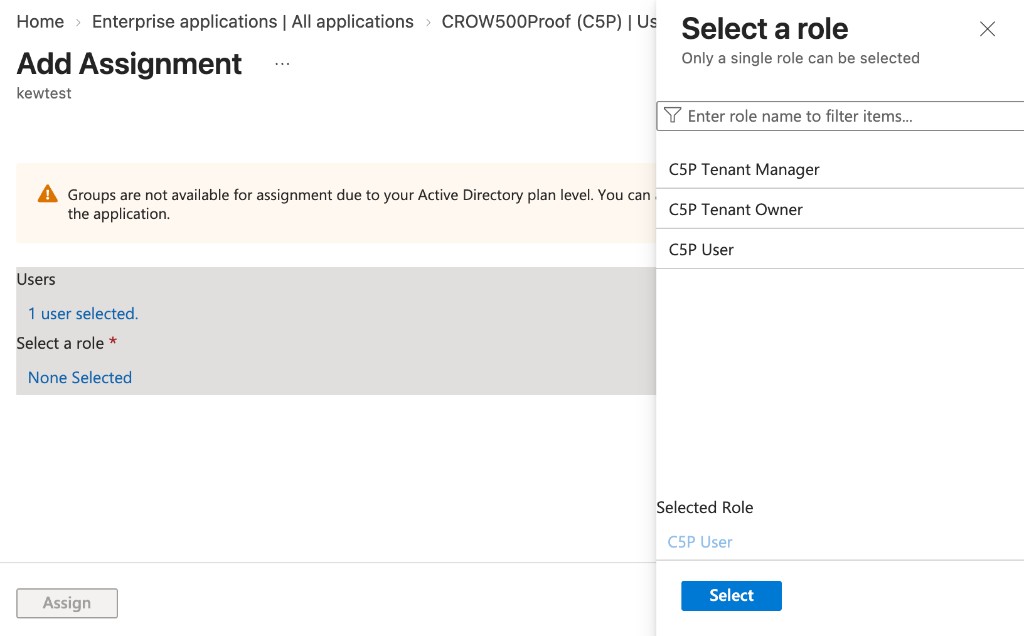Click the Users label
This screenshot has width=1024, height=636.
(x=36, y=279)
